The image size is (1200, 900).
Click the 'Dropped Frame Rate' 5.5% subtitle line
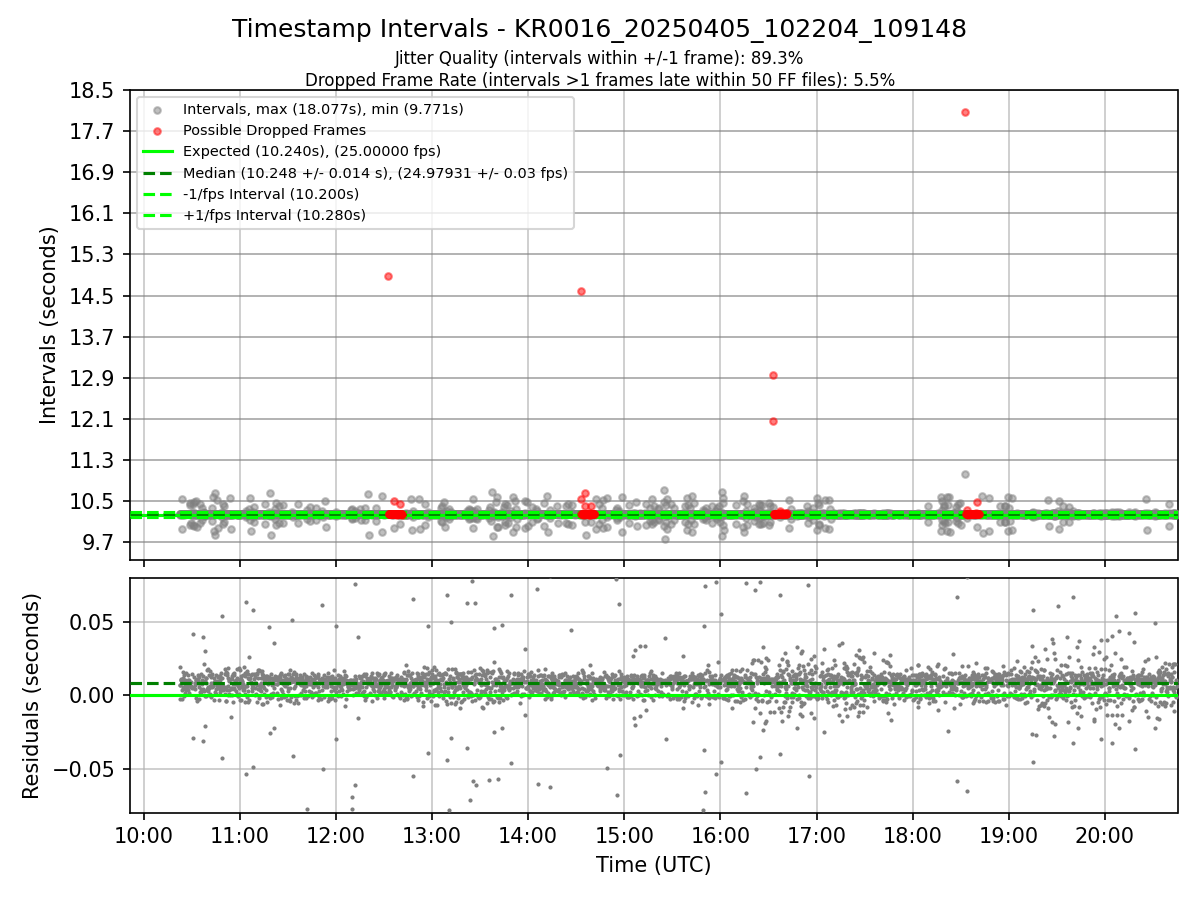coord(599,80)
